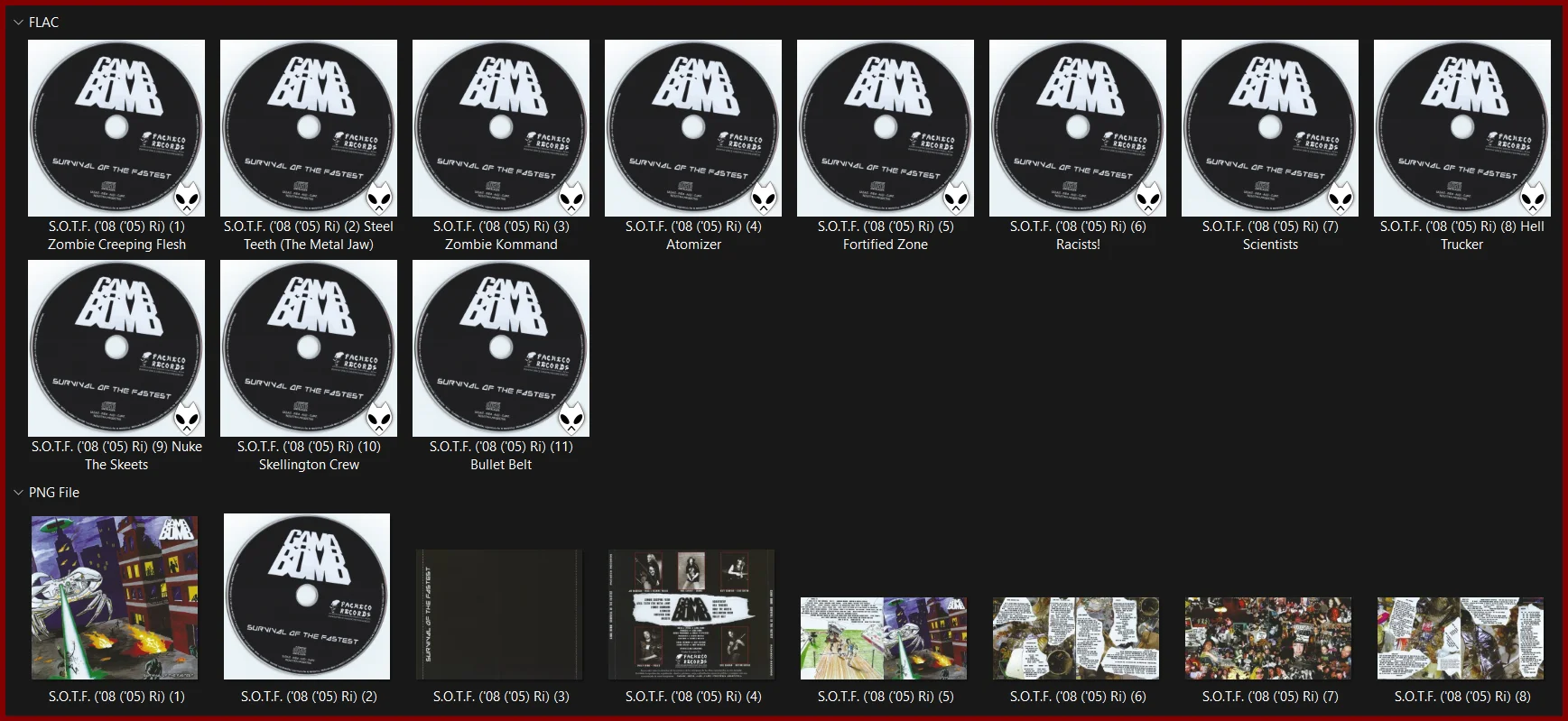Click the PNG file name ending '(3)'
Screen dimensions: 1568x721
click(501, 697)
